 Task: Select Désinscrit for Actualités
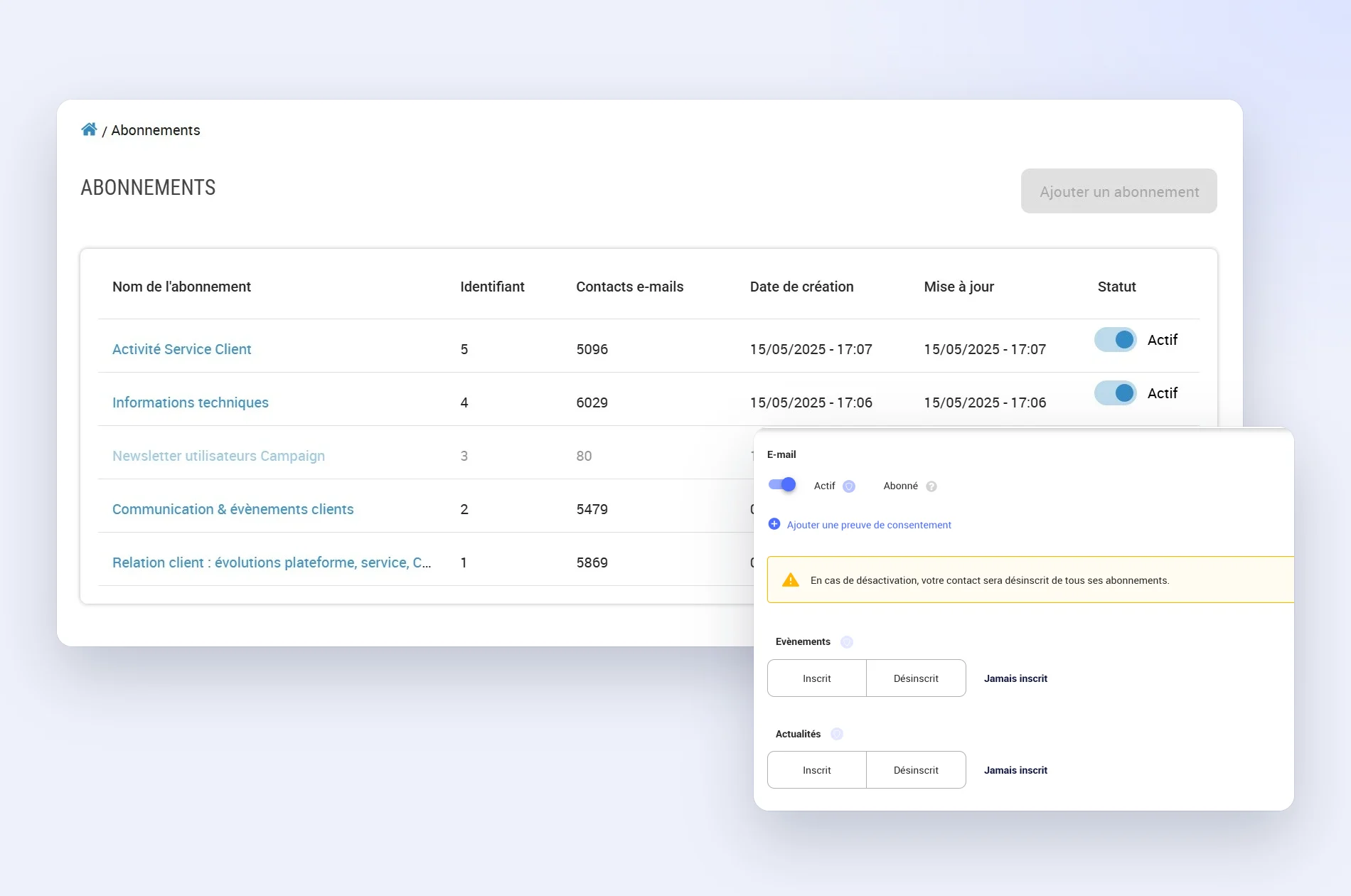pos(916,770)
